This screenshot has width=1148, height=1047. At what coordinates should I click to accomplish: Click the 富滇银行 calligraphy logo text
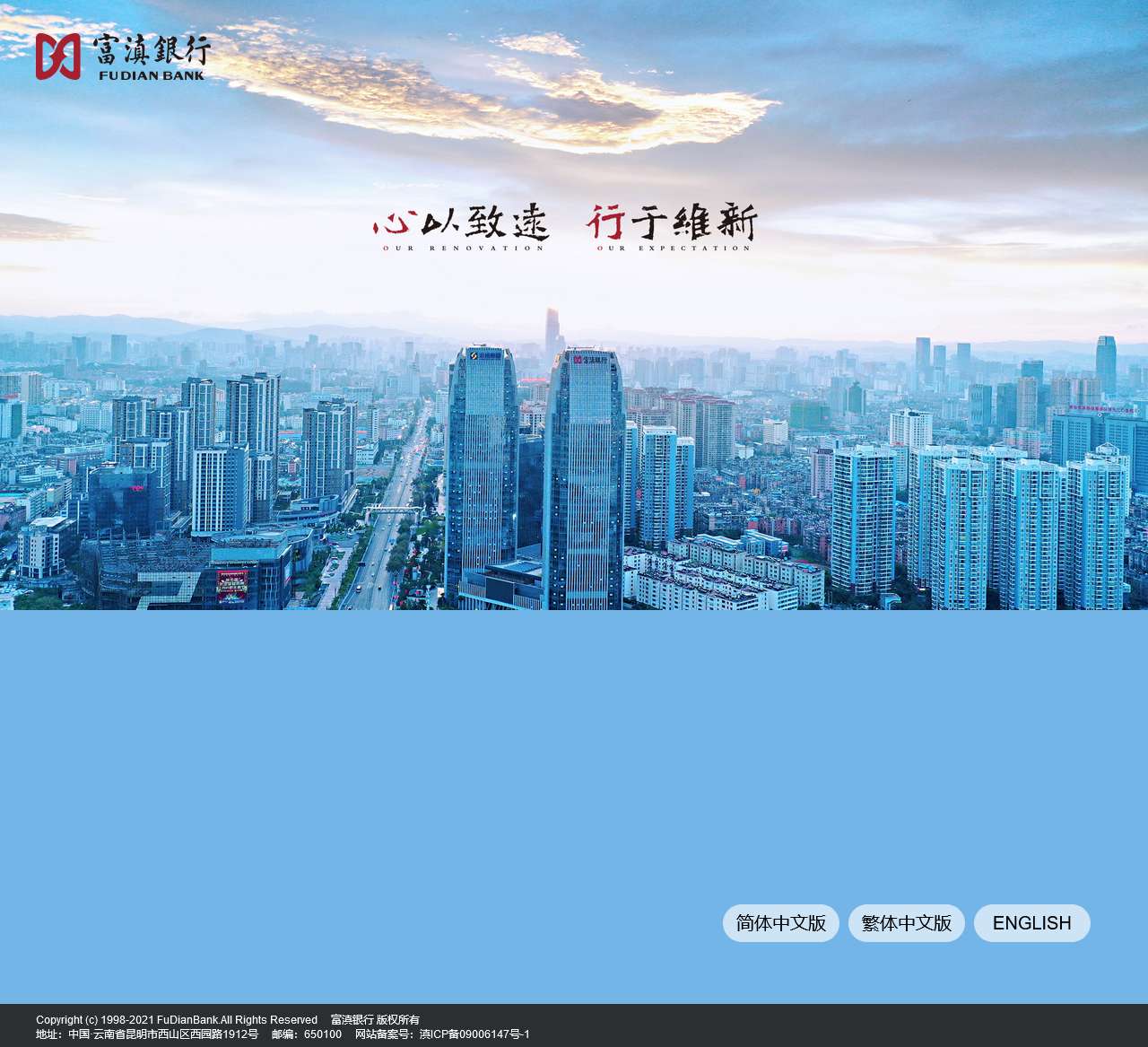click(x=151, y=49)
